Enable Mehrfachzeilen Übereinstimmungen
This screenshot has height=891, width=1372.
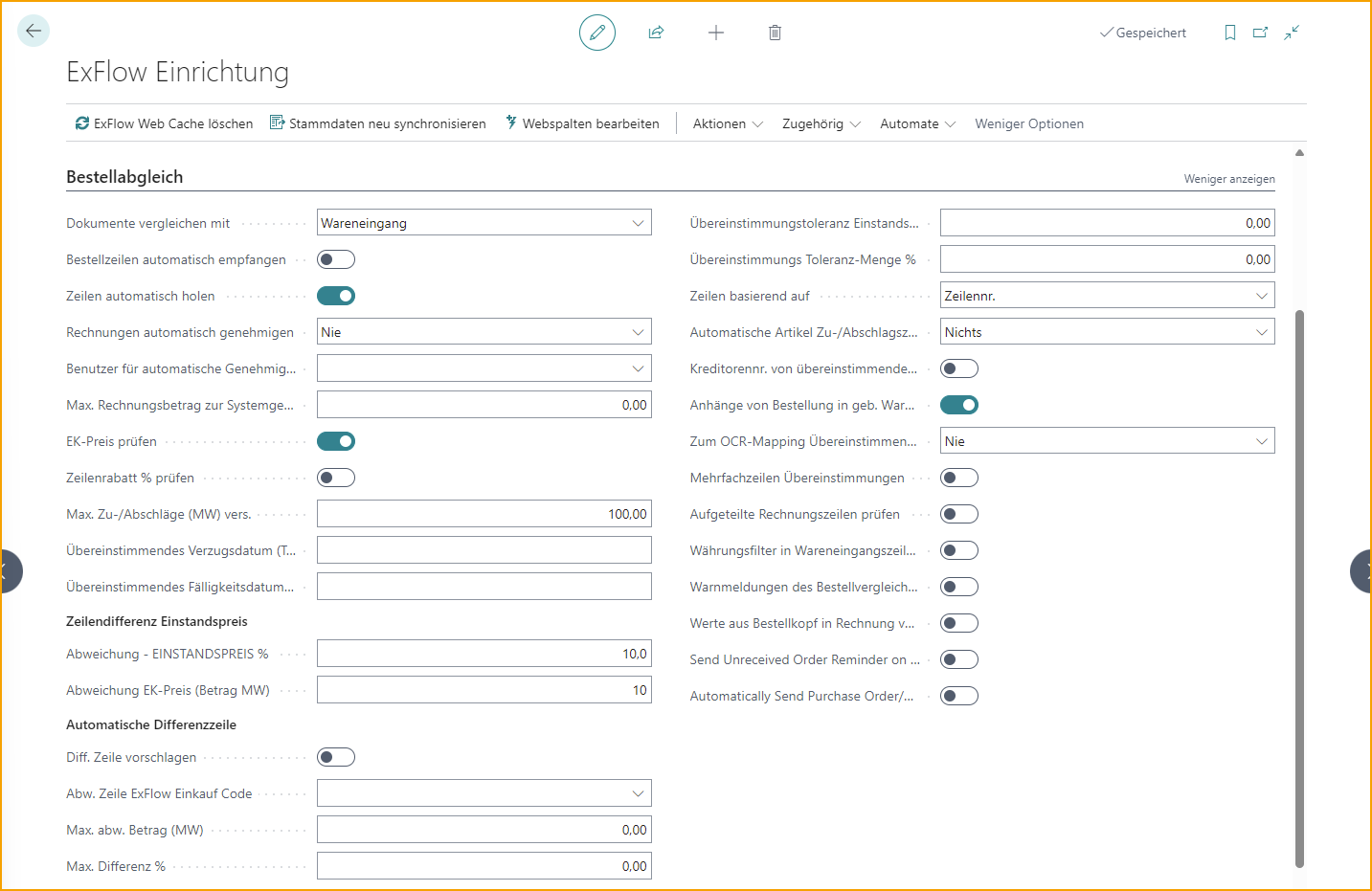point(959,478)
